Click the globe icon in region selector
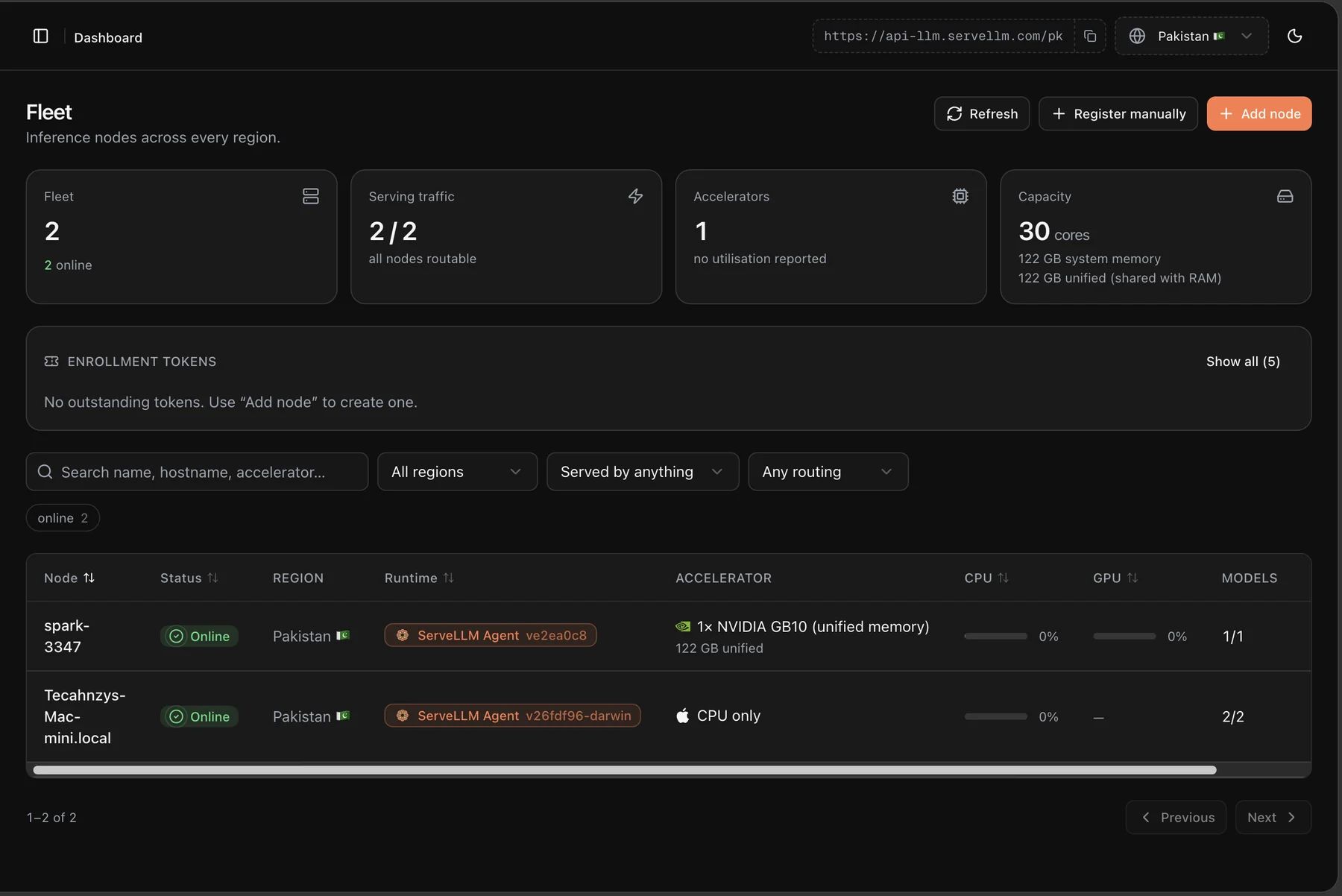 point(1137,36)
